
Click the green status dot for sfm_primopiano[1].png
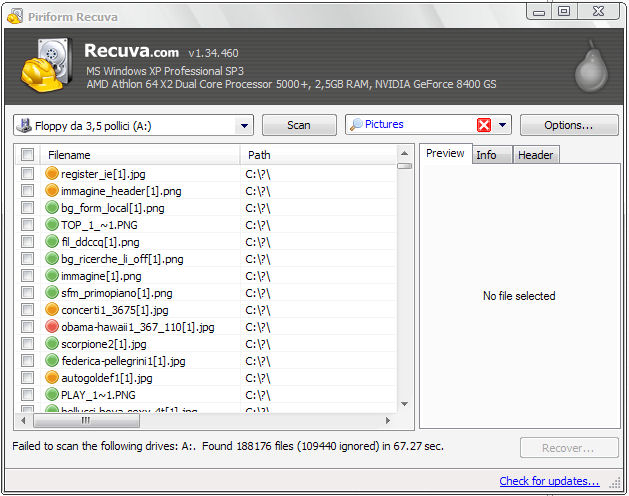[52, 292]
